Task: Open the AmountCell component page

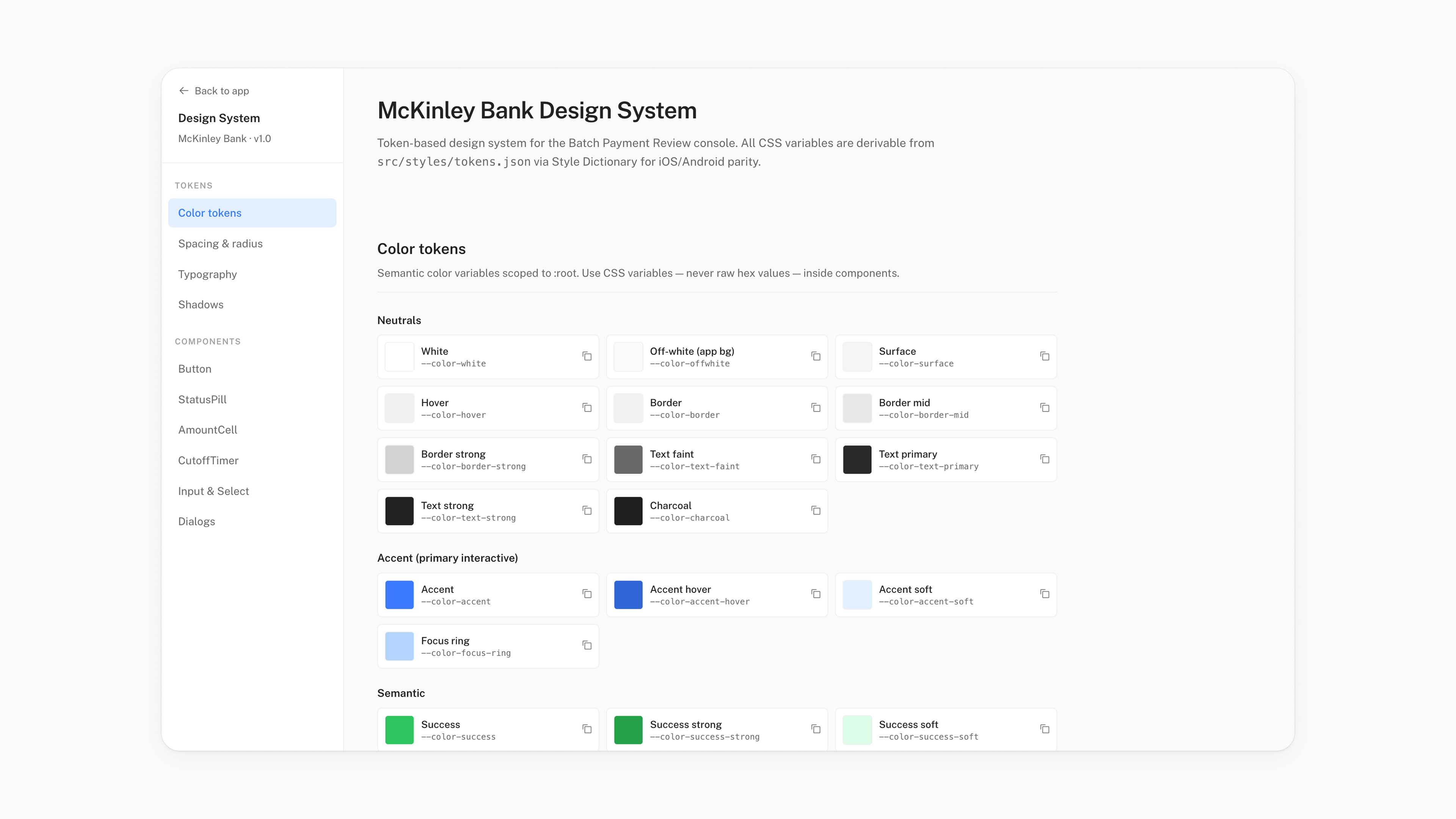Action: pos(252,430)
